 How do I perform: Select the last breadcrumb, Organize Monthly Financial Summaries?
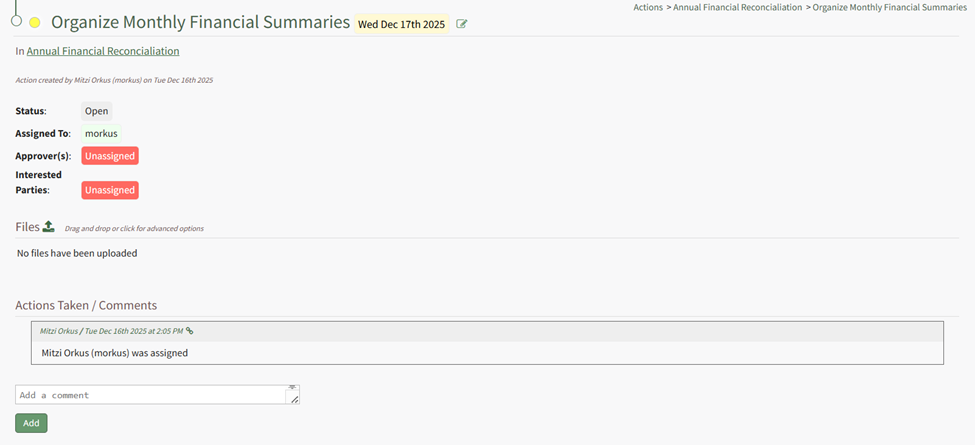889,7
